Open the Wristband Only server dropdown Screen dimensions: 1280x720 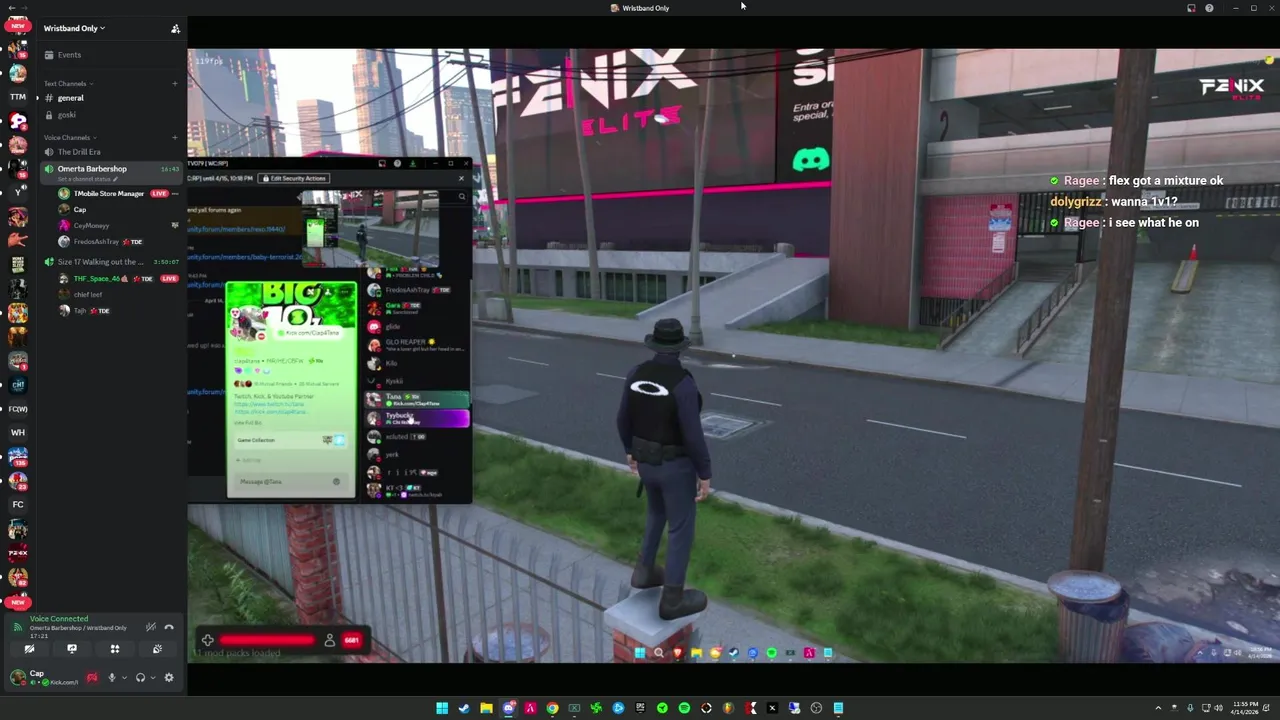(x=74, y=28)
